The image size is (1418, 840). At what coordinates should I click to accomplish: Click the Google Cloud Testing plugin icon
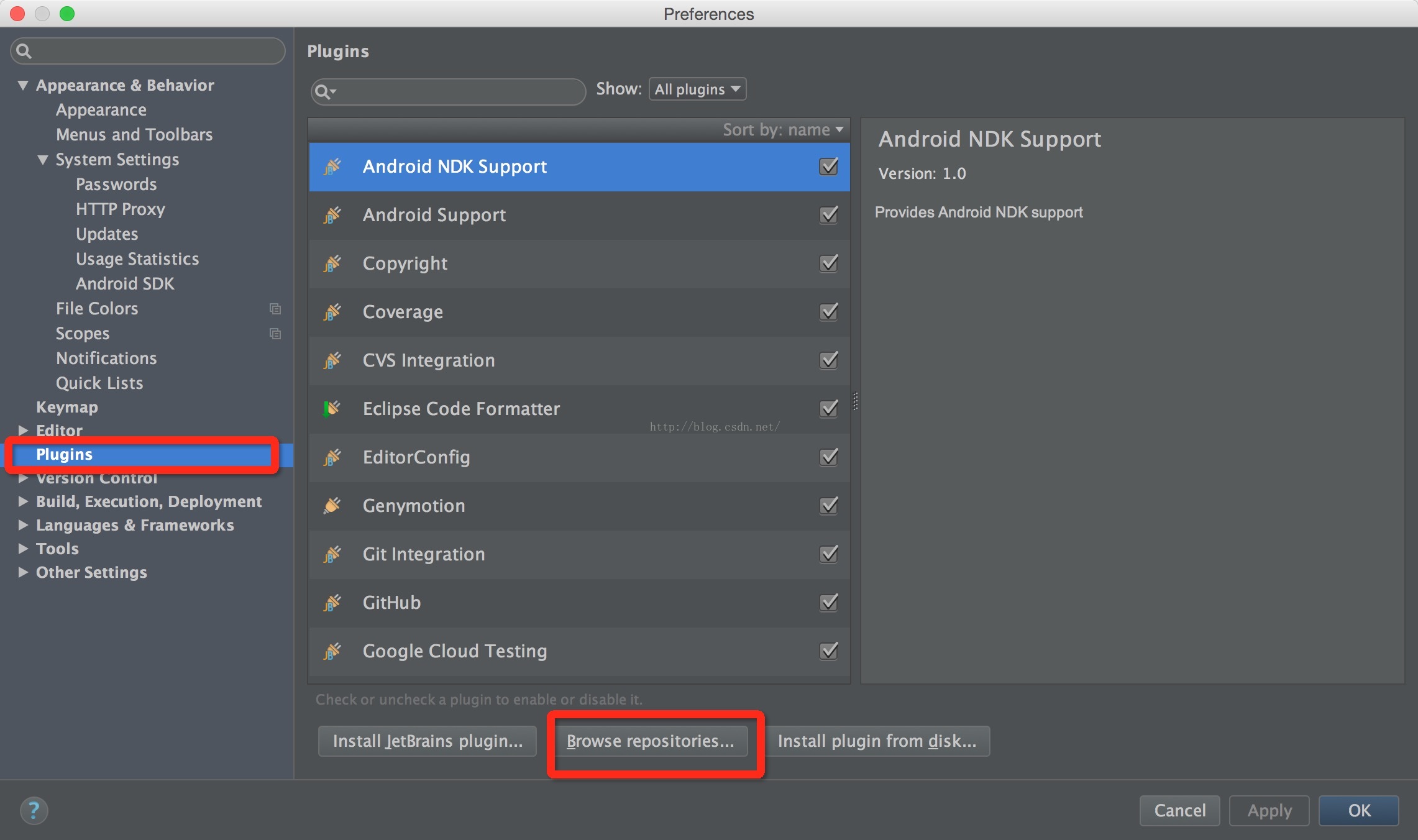332,651
